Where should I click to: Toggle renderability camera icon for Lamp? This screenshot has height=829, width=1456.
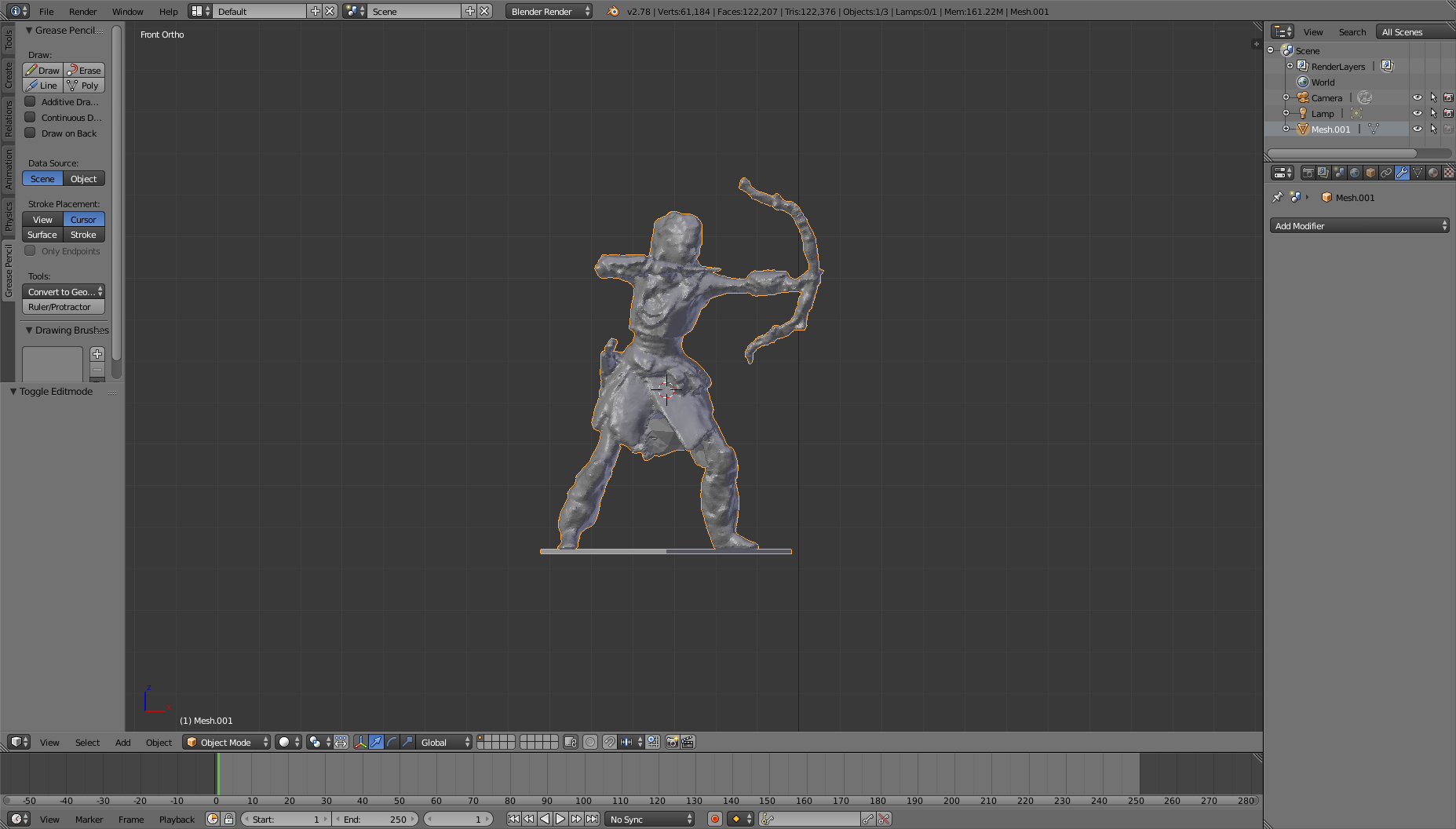(x=1449, y=113)
